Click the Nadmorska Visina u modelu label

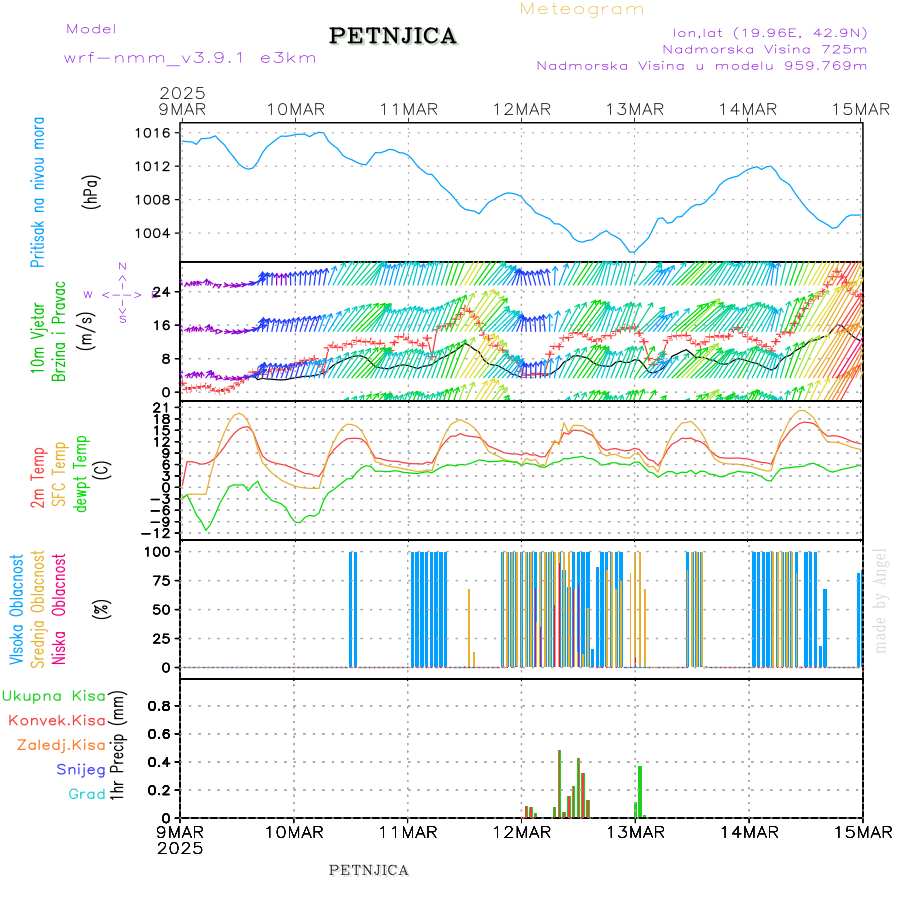click(701, 65)
